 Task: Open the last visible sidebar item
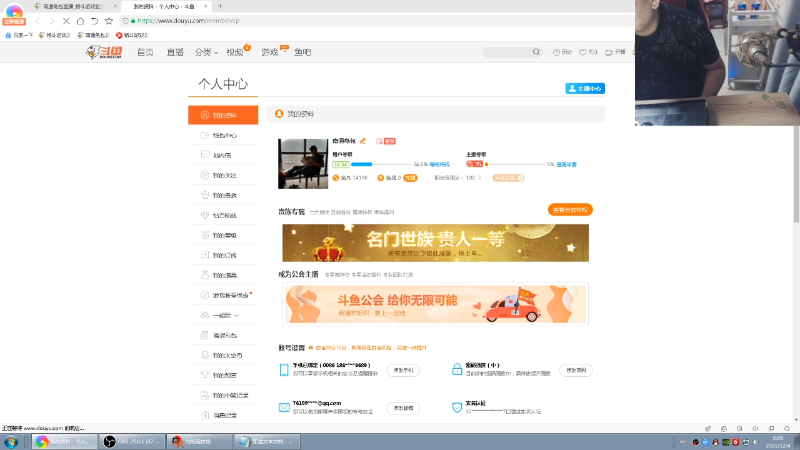pos(223,415)
